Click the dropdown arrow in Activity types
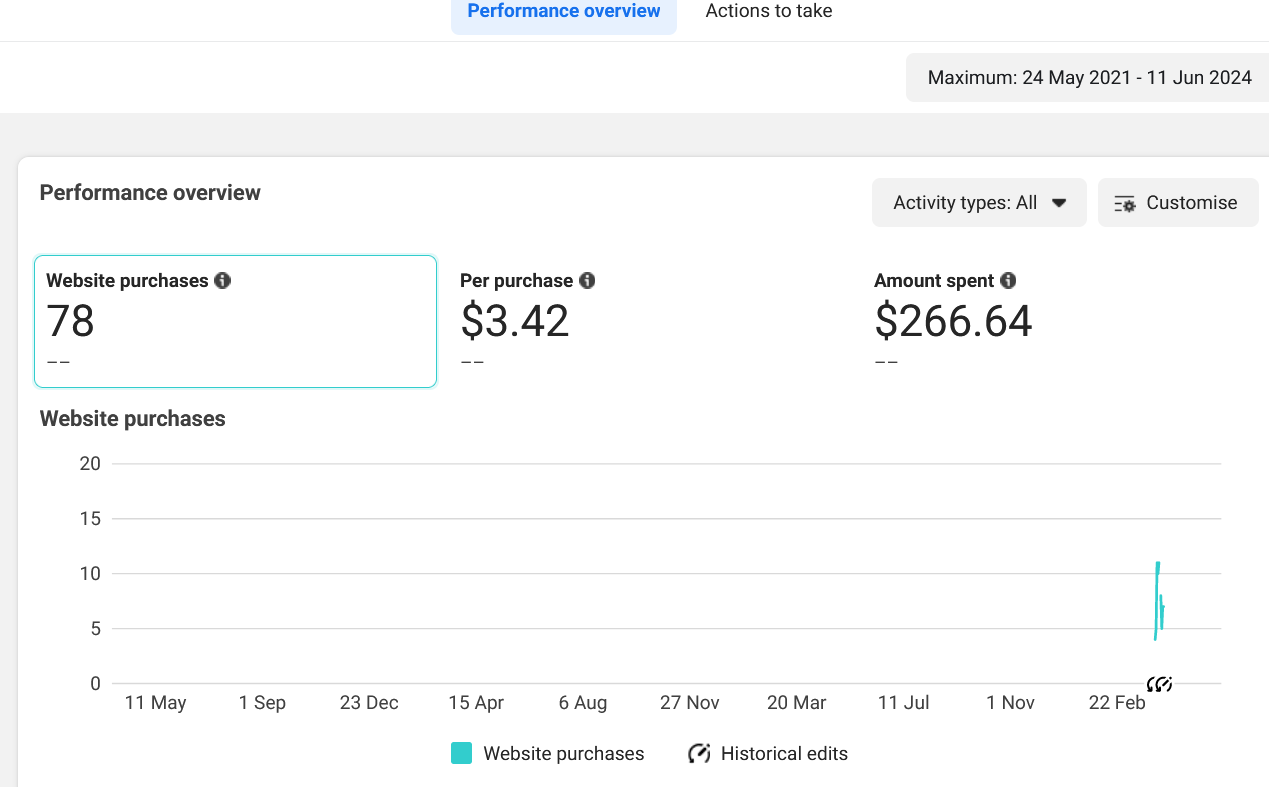 tap(1060, 203)
